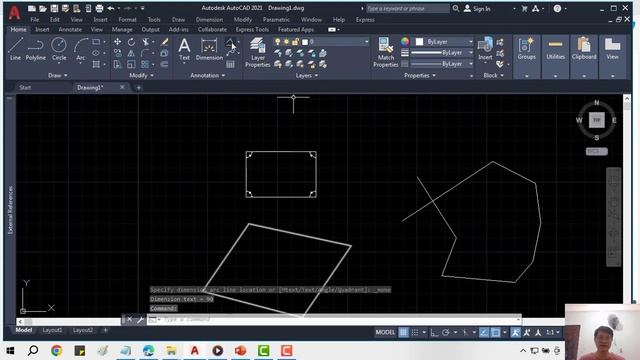
Task: Expand the Block panel dropdown
Action: (493, 76)
